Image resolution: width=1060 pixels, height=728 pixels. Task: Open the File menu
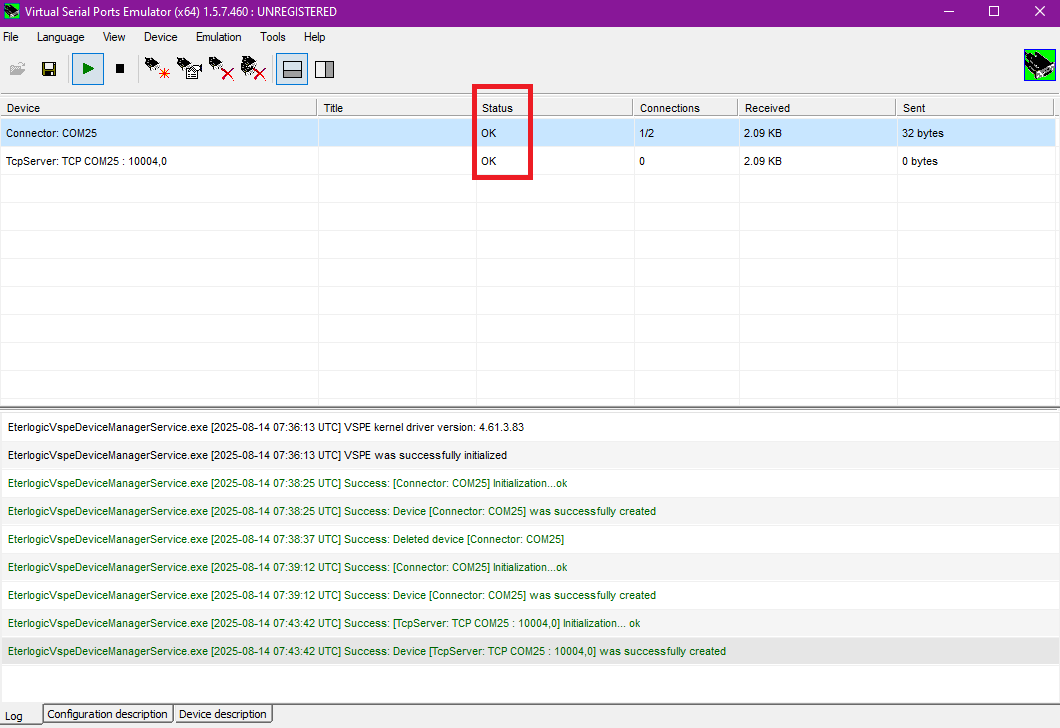pyautogui.click(x=11, y=37)
